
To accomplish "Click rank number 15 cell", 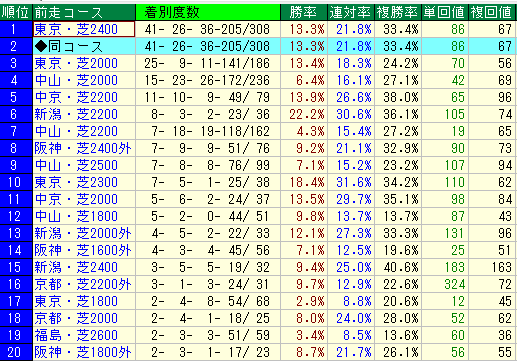I will 16,267.
